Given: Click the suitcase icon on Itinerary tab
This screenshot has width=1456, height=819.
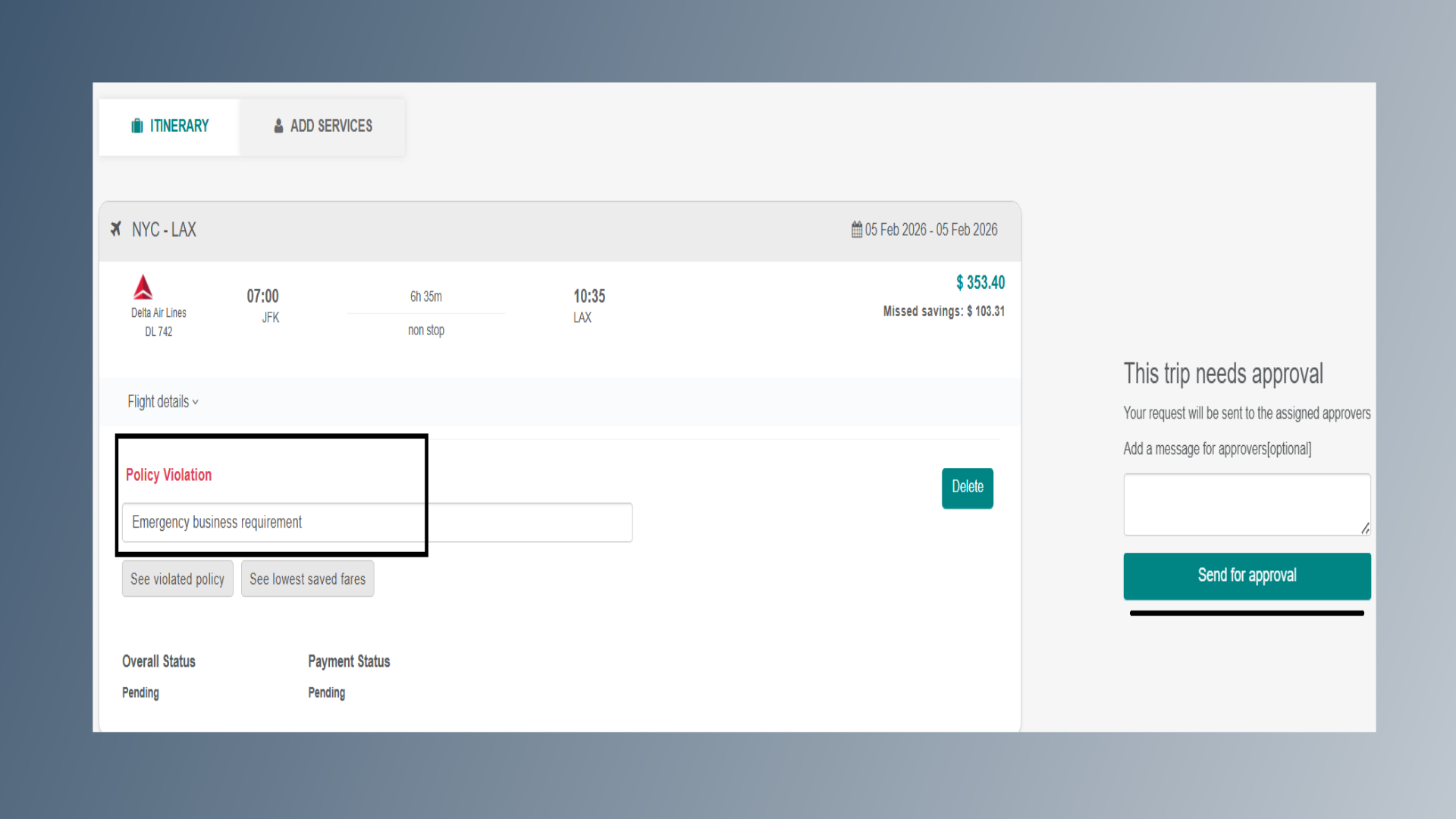Looking at the screenshot, I should click(x=136, y=126).
